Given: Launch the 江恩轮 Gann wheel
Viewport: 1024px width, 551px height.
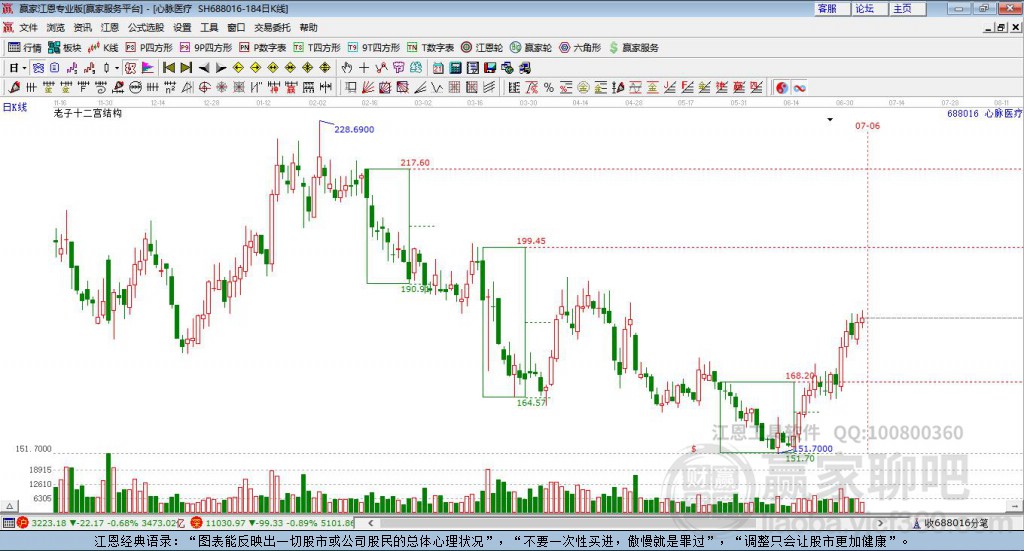Looking at the screenshot, I should [482, 48].
